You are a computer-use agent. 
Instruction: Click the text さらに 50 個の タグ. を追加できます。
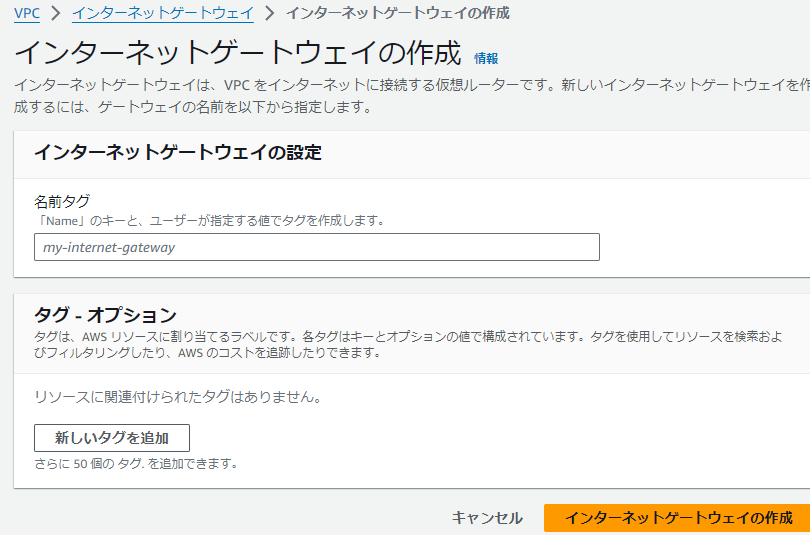tap(136, 464)
